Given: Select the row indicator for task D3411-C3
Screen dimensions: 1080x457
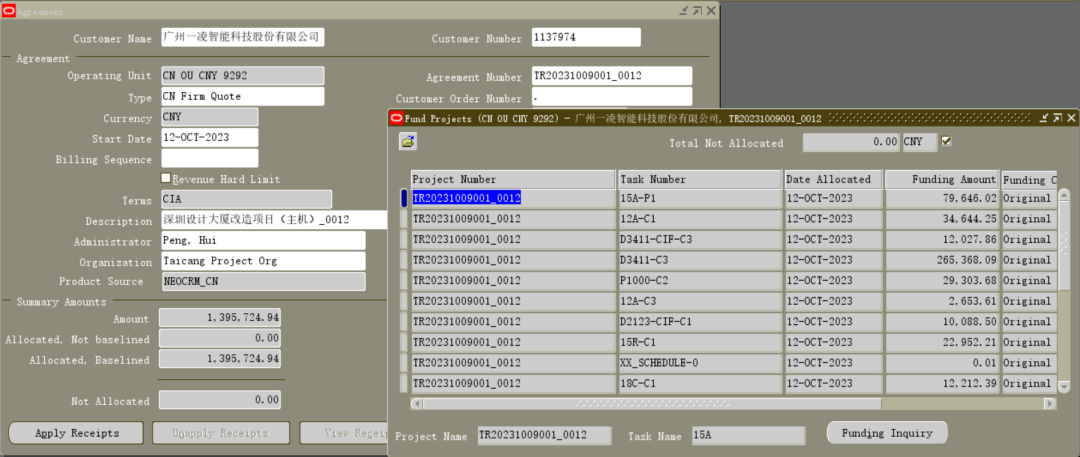Looking at the screenshot, I should (404, 261).
